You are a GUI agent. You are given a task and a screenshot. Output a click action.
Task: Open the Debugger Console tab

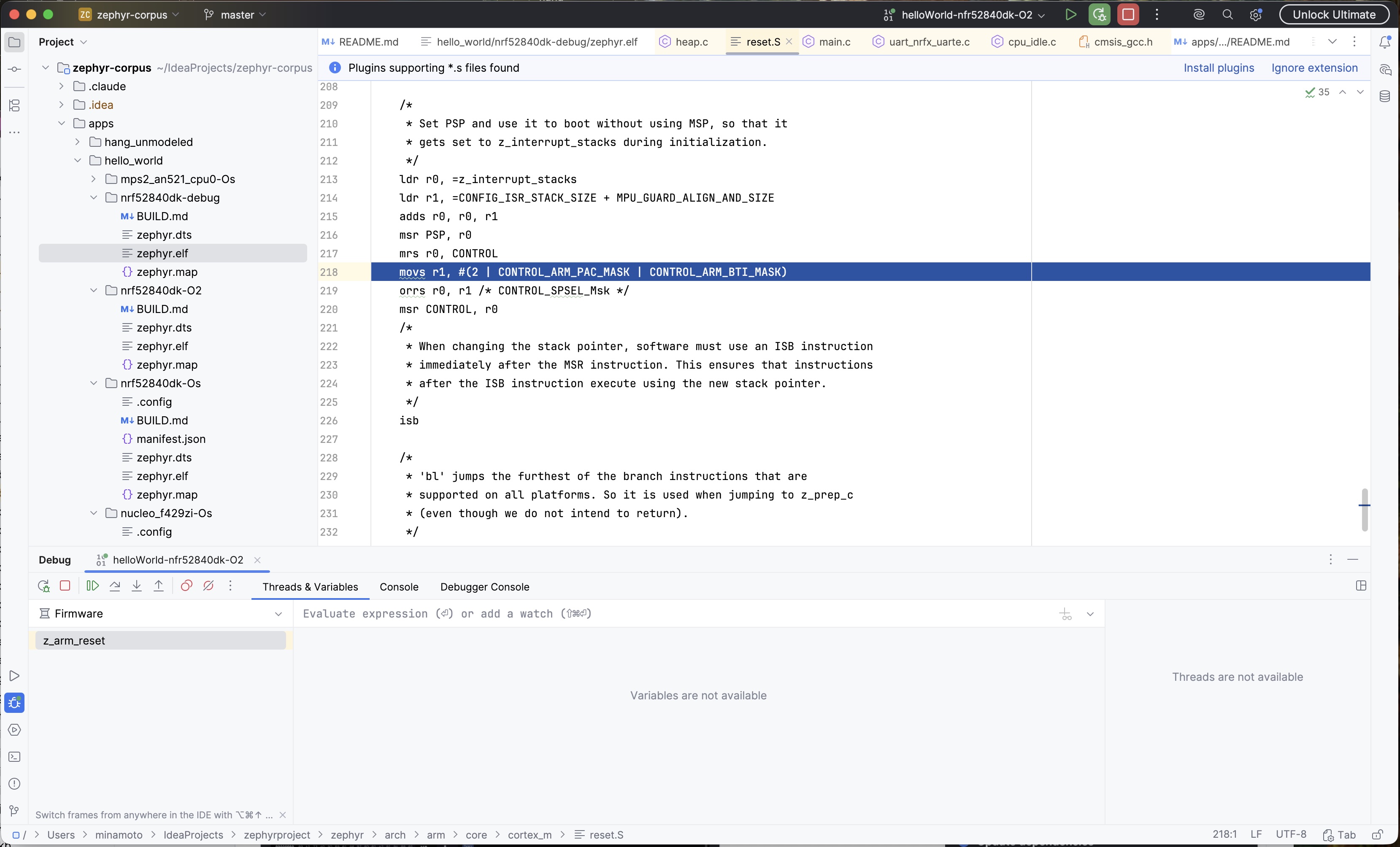tap(485, 587)
